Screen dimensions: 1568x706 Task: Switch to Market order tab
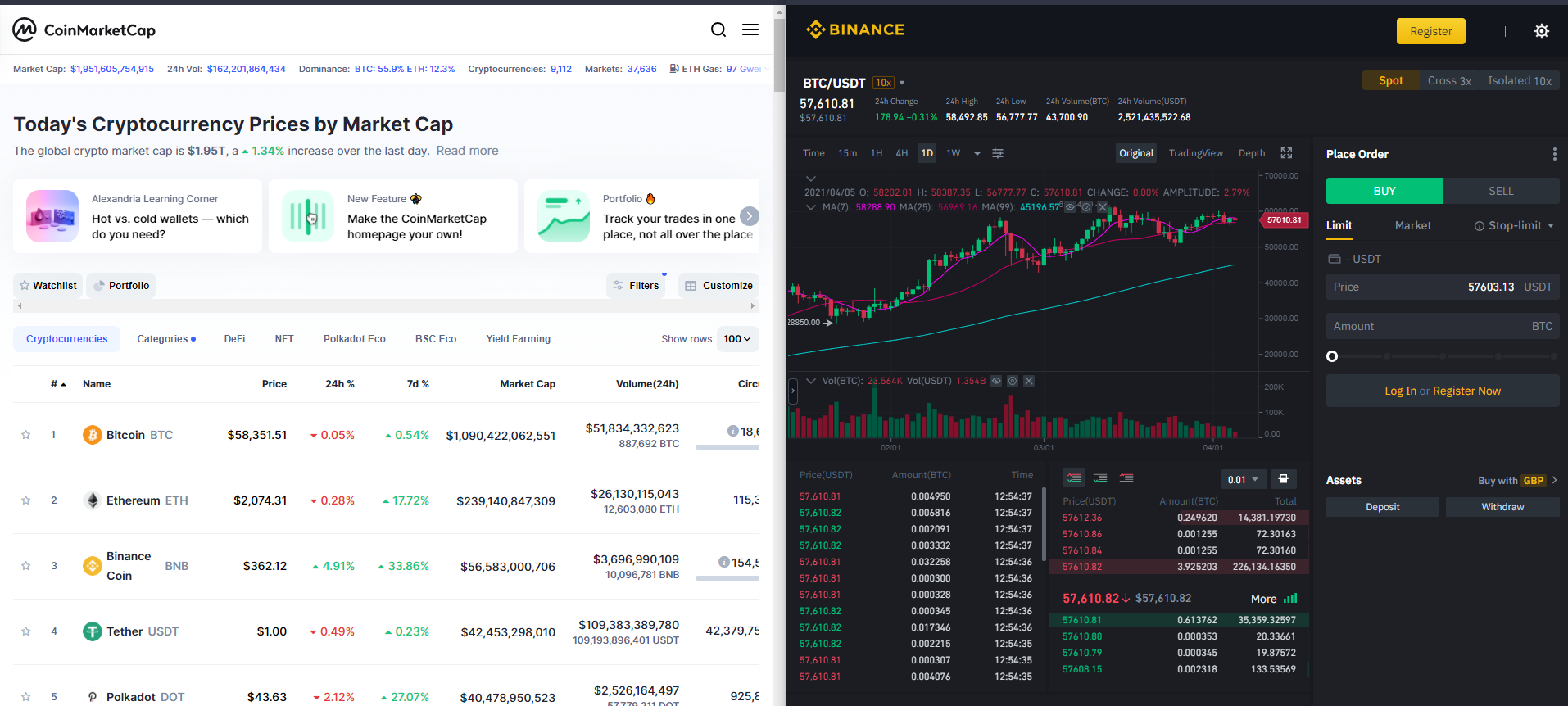[1413, 226]
